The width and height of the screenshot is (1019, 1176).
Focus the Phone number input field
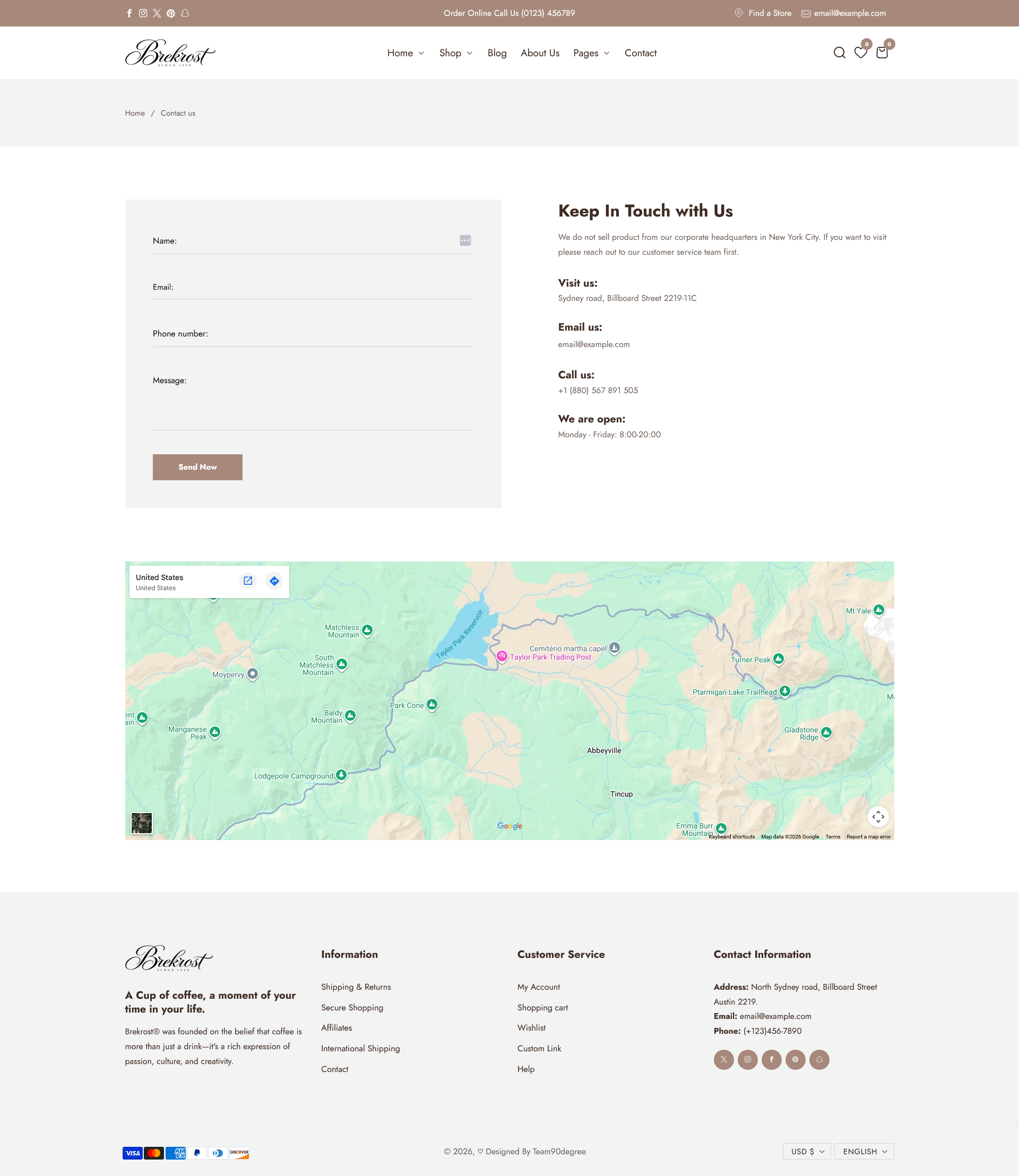[x=313, y=334]
